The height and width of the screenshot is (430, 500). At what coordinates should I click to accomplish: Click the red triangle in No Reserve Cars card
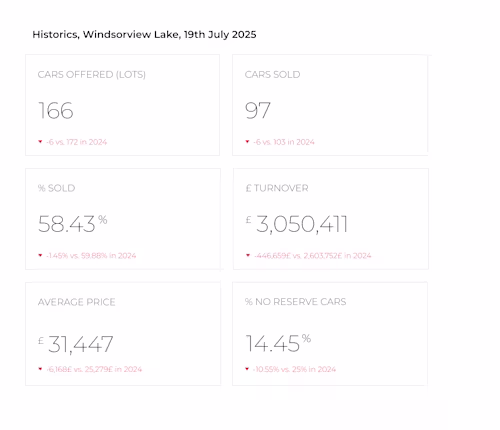[247, 369]
